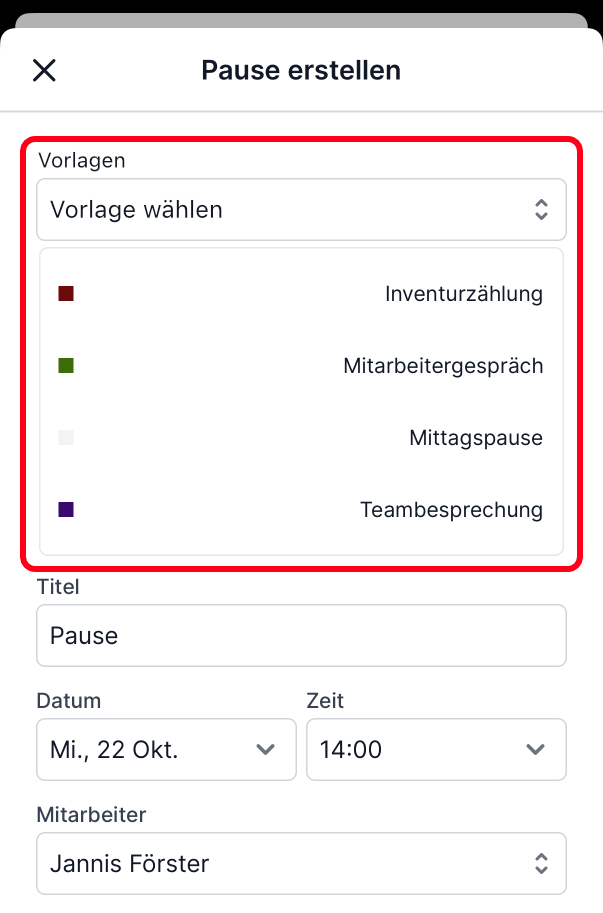Click the dark red Inventurzählung color square
This screenshot has width=603, height=913.
point(66,294)
